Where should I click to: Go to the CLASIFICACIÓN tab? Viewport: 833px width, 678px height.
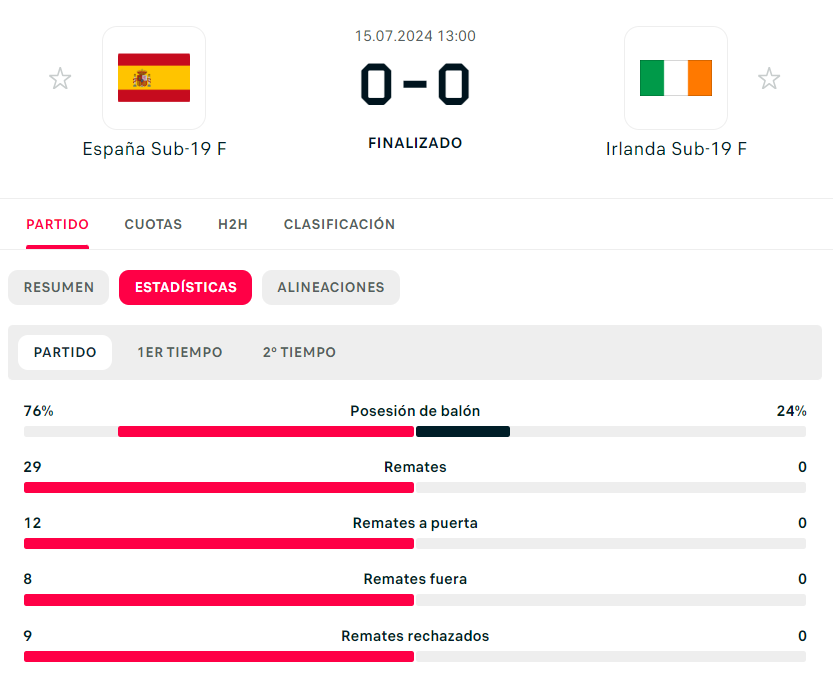click(x=339, y=224)
